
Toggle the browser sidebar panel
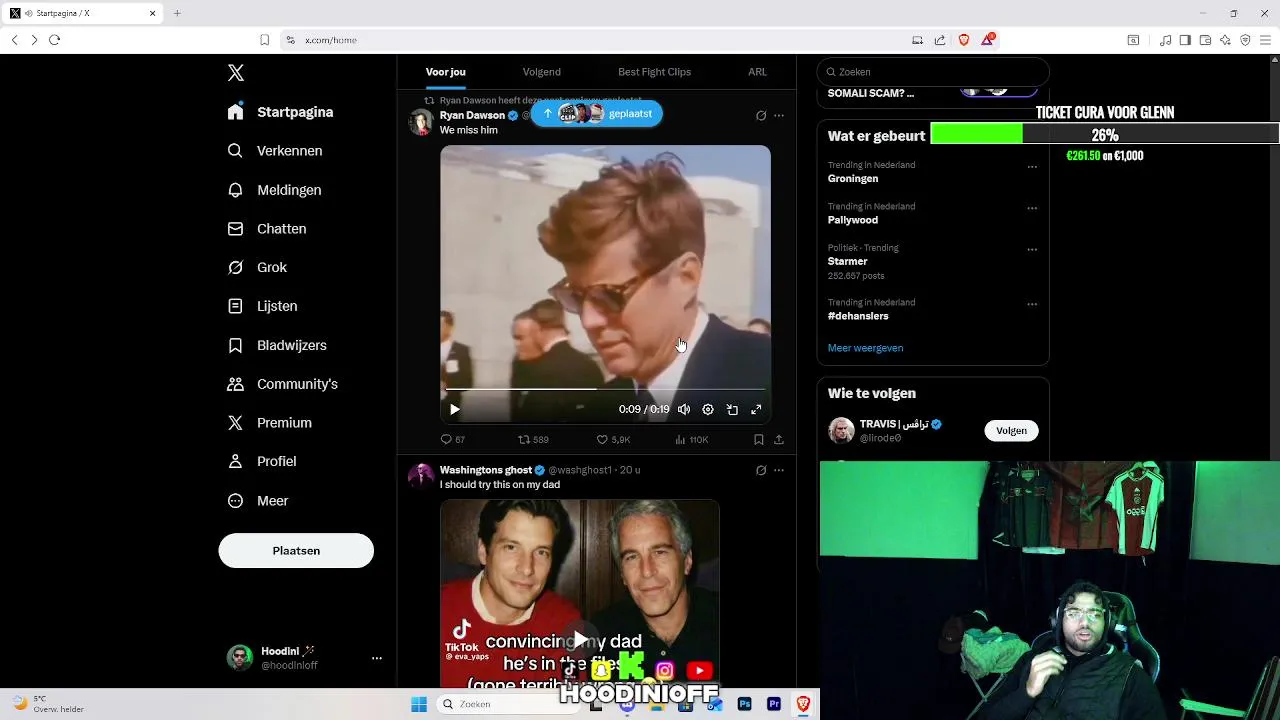click(1185, 40)
